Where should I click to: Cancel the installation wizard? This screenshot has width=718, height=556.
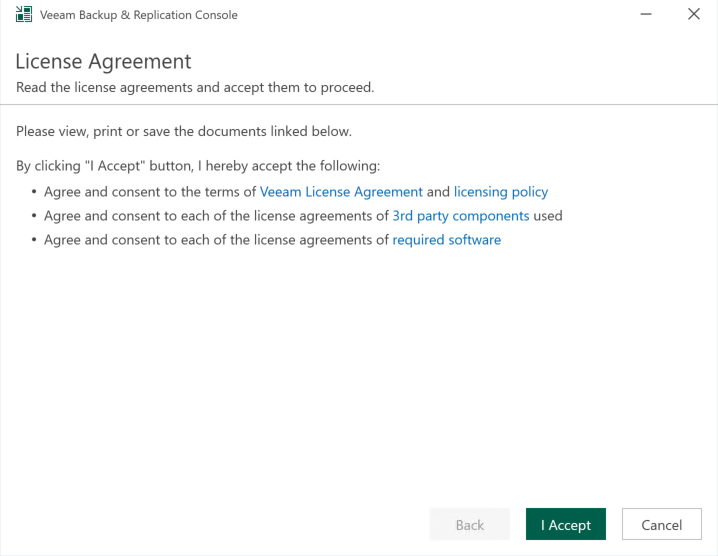click(660, 525)
